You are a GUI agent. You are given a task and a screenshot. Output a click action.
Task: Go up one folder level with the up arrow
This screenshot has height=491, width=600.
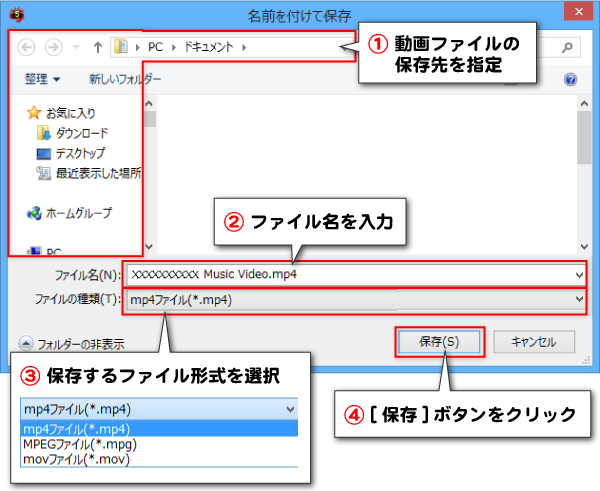(x=96, y=47)
